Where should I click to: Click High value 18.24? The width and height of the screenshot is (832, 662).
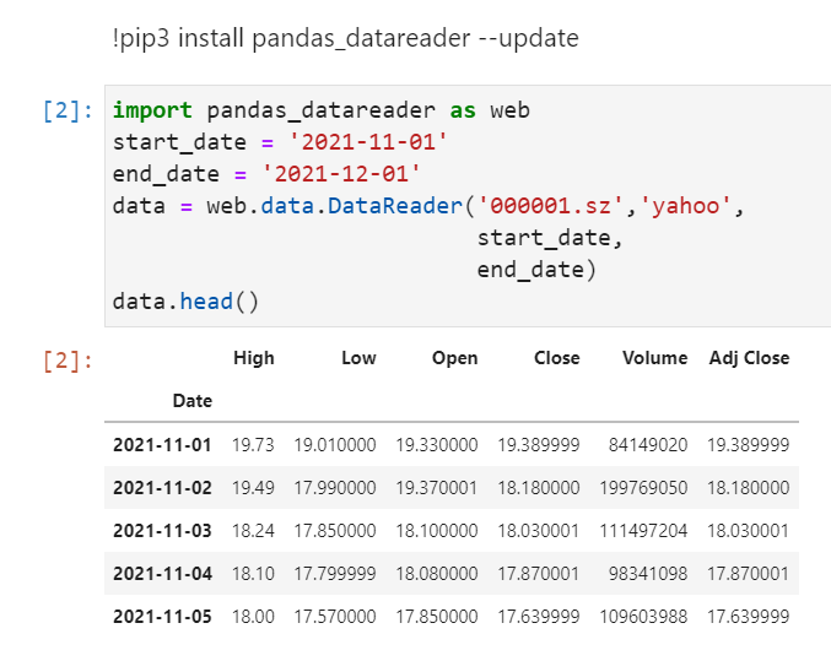click(253, 530)
